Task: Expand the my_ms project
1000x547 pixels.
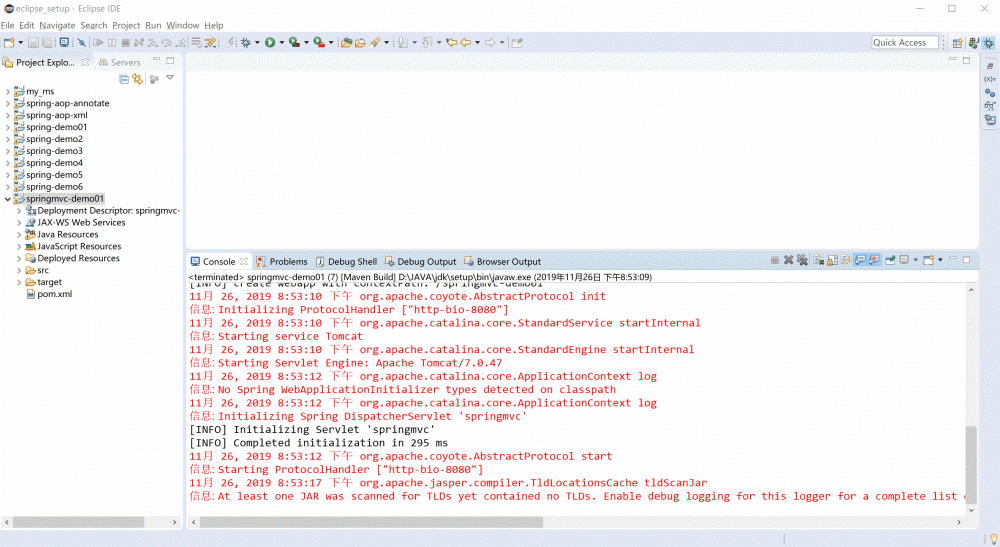Action: coord(8,92)
